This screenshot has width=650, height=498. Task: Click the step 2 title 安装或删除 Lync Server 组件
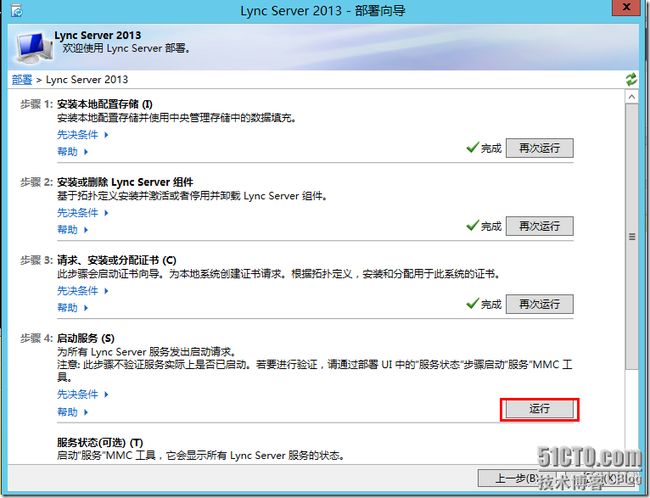(x=125, y=182)
